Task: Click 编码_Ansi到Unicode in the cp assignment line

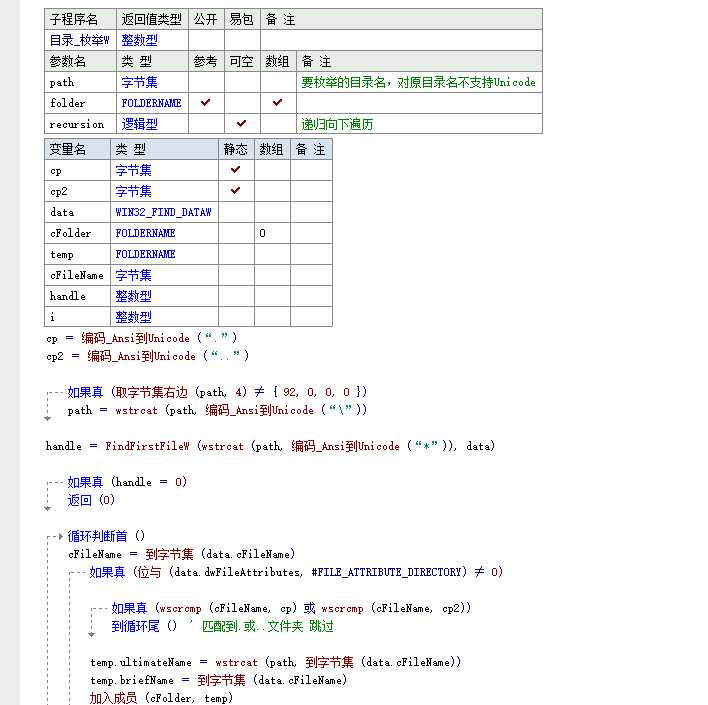Action: (x=135, y=338)
